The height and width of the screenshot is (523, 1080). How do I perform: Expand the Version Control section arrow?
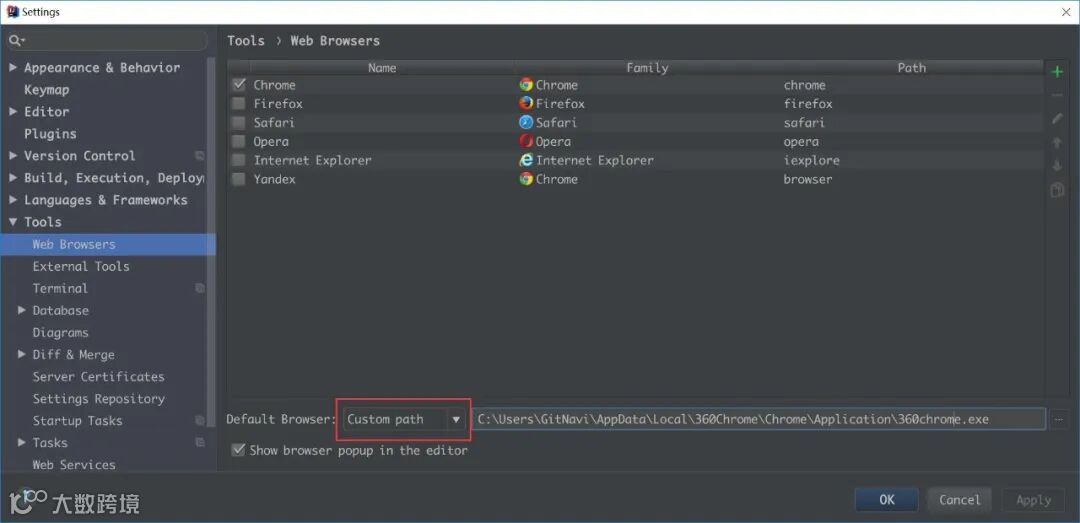(x=13, y=156)
